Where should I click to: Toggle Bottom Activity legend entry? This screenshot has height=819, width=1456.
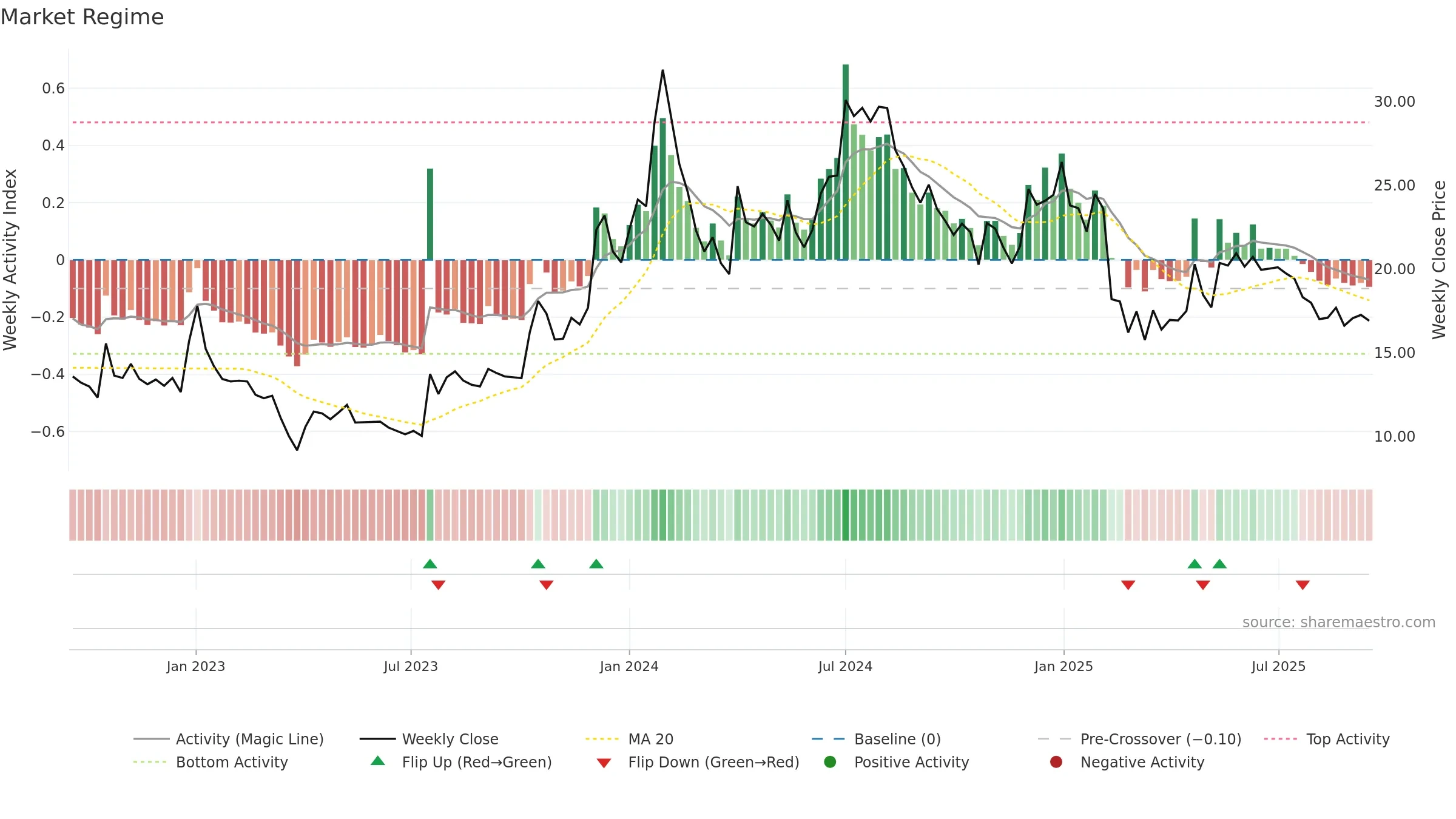click(211, 762)
